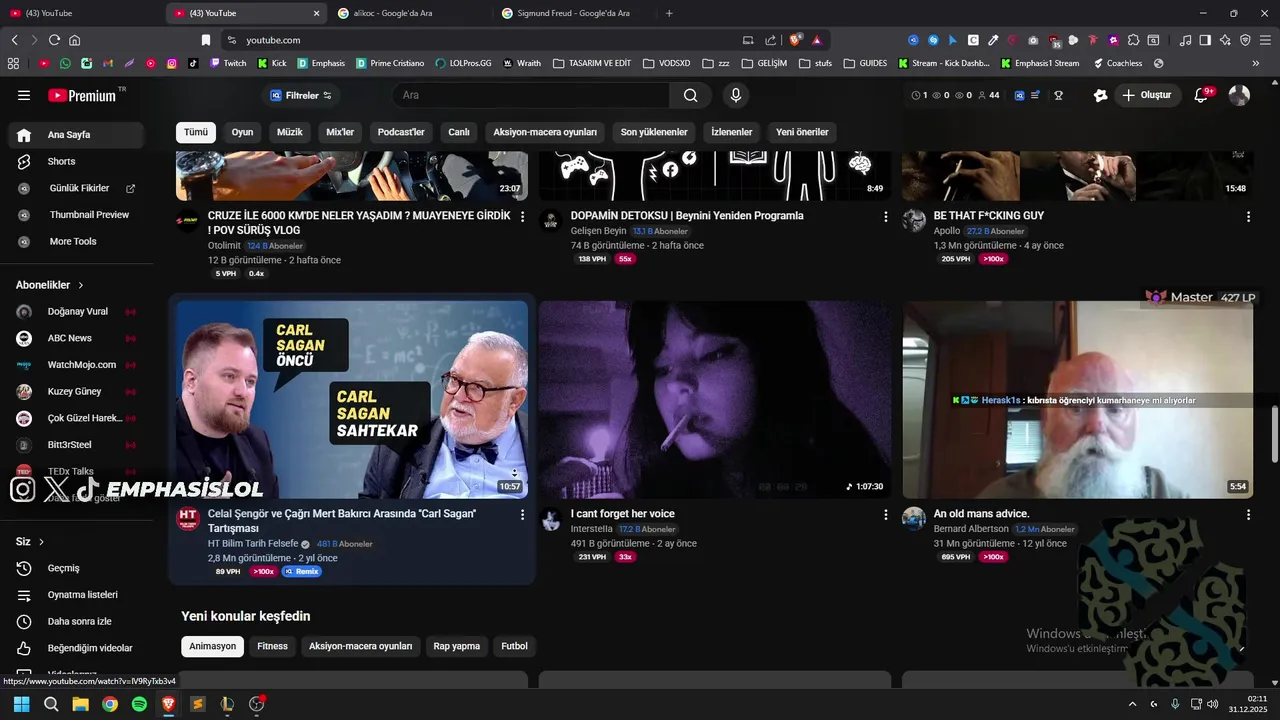Open the WhatsApp bookmark icon

tap(65, 63)
